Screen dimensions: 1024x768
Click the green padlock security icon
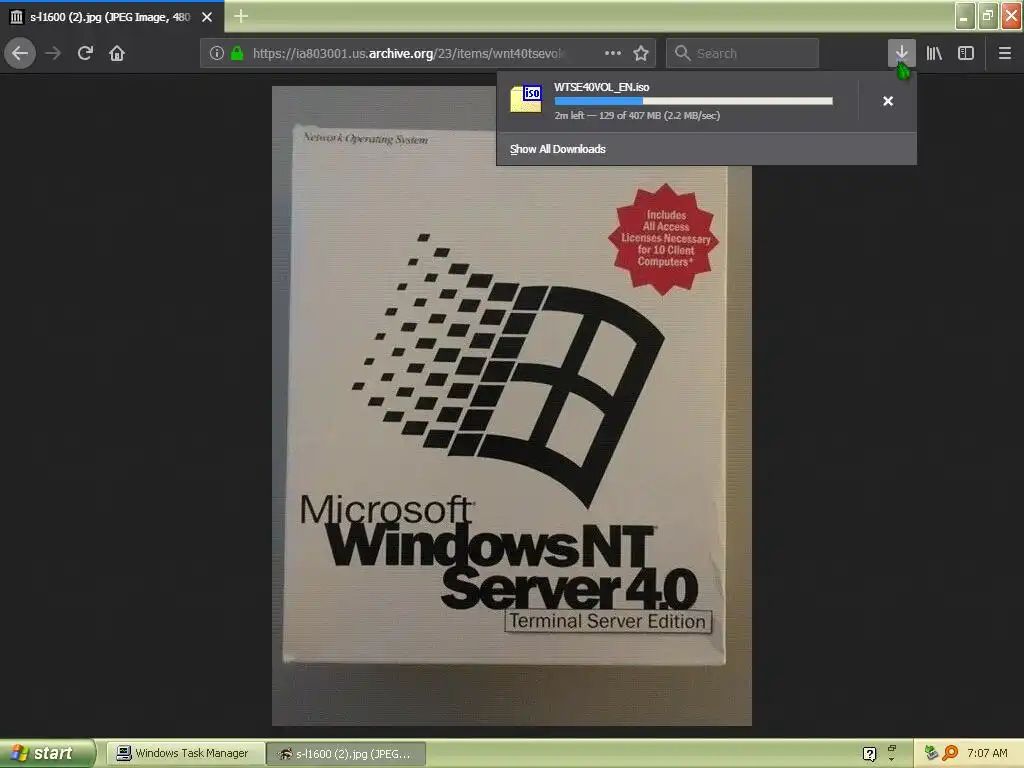pos(237,53)
